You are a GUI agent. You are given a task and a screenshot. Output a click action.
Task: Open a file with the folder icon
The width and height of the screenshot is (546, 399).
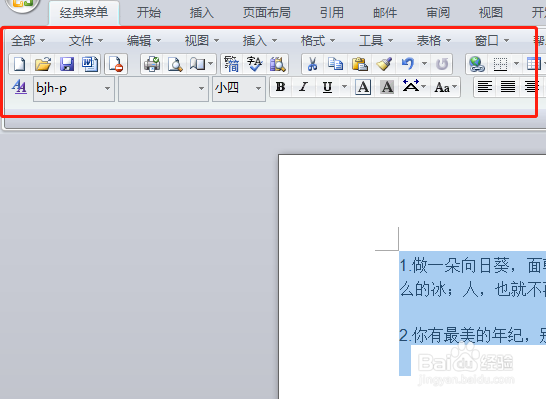point(43,64)
